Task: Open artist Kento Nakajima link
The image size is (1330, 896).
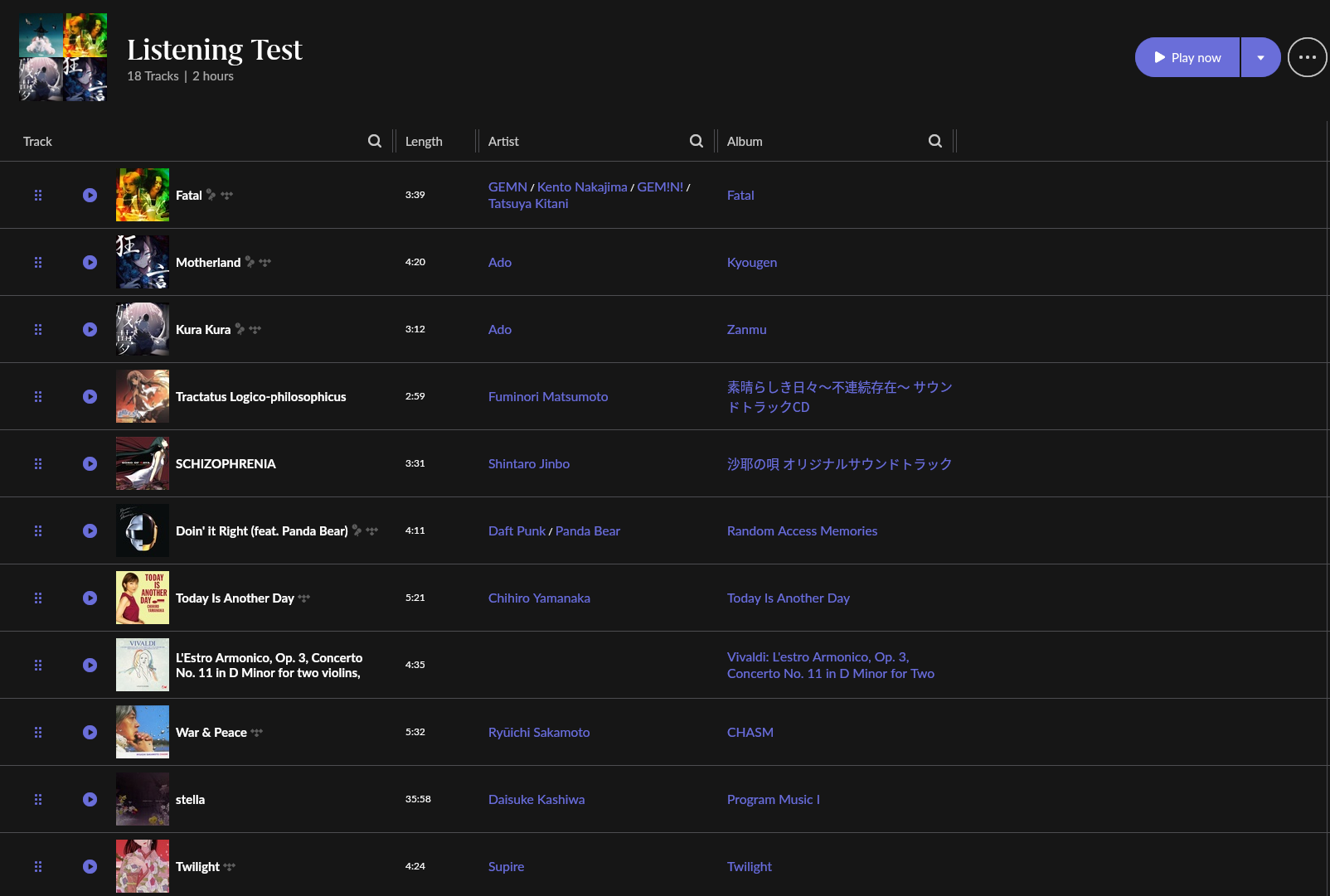Action: click(x=582, y=187)
